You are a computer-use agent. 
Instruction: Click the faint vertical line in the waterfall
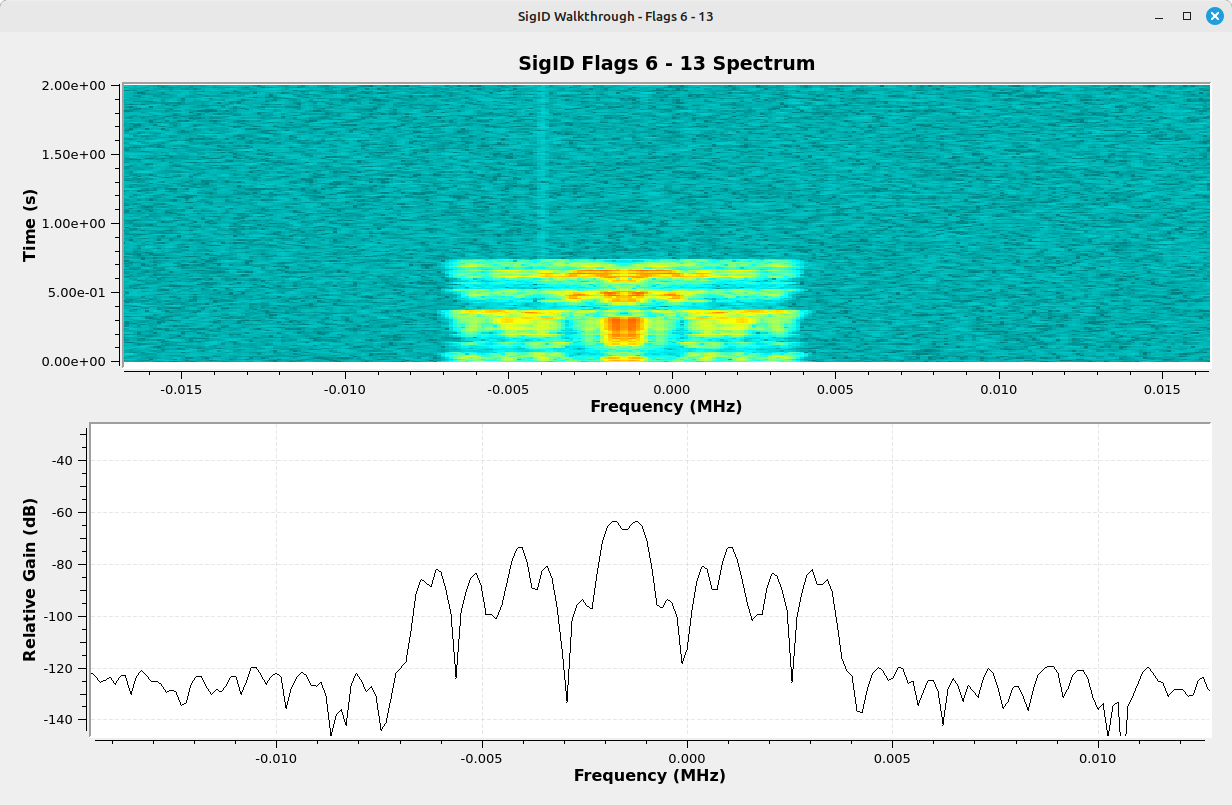[541, 170]
